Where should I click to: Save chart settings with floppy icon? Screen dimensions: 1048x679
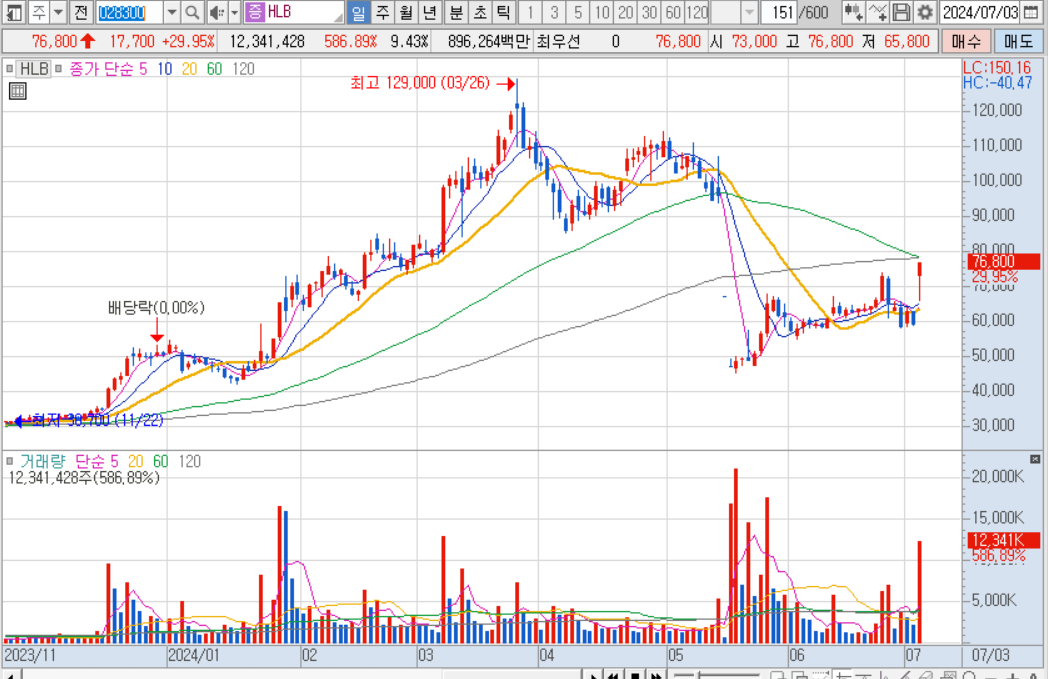[901, 12]
